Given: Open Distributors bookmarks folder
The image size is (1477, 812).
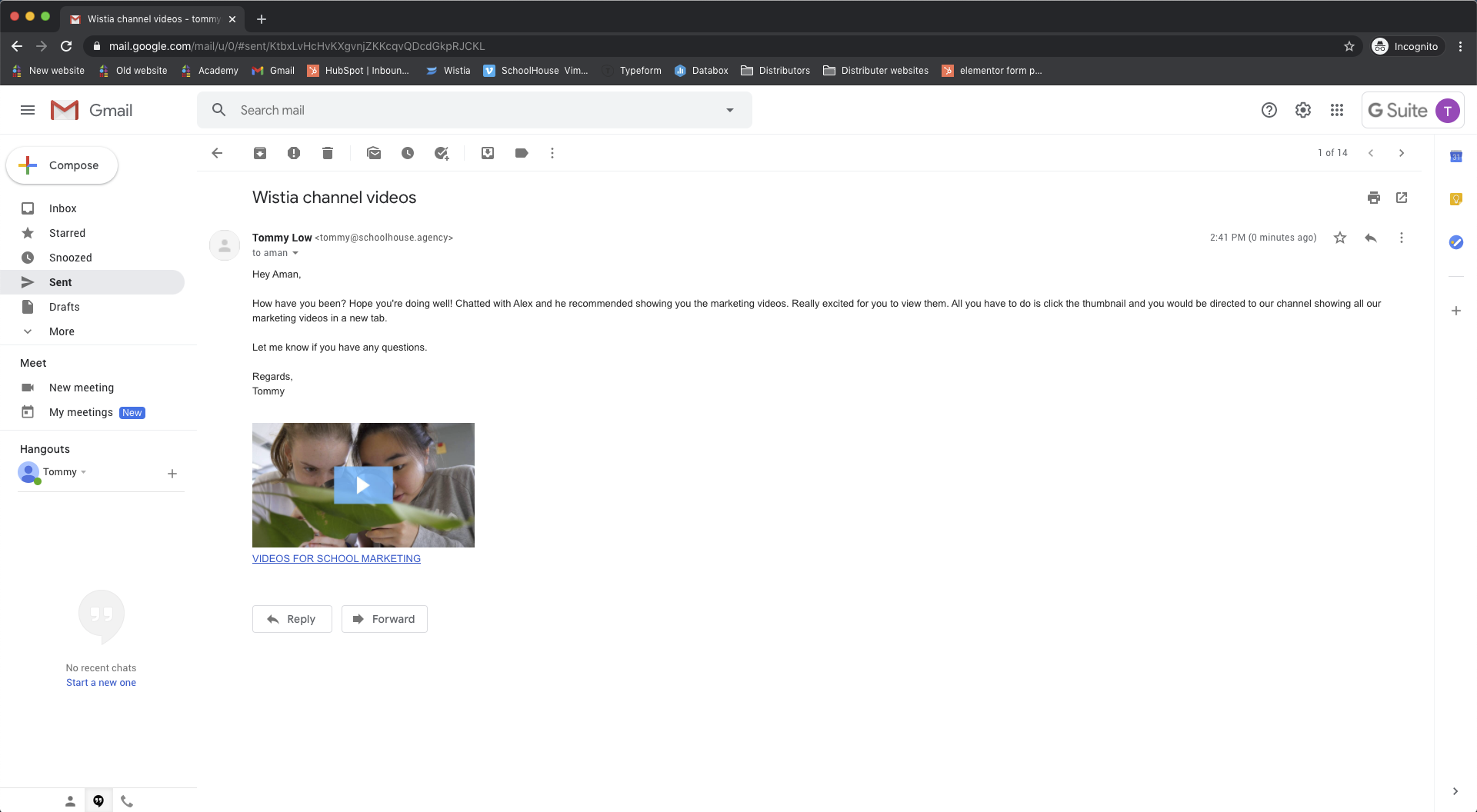Looking at the screenshot, I should pyautogui.click(x=775, y=71).
